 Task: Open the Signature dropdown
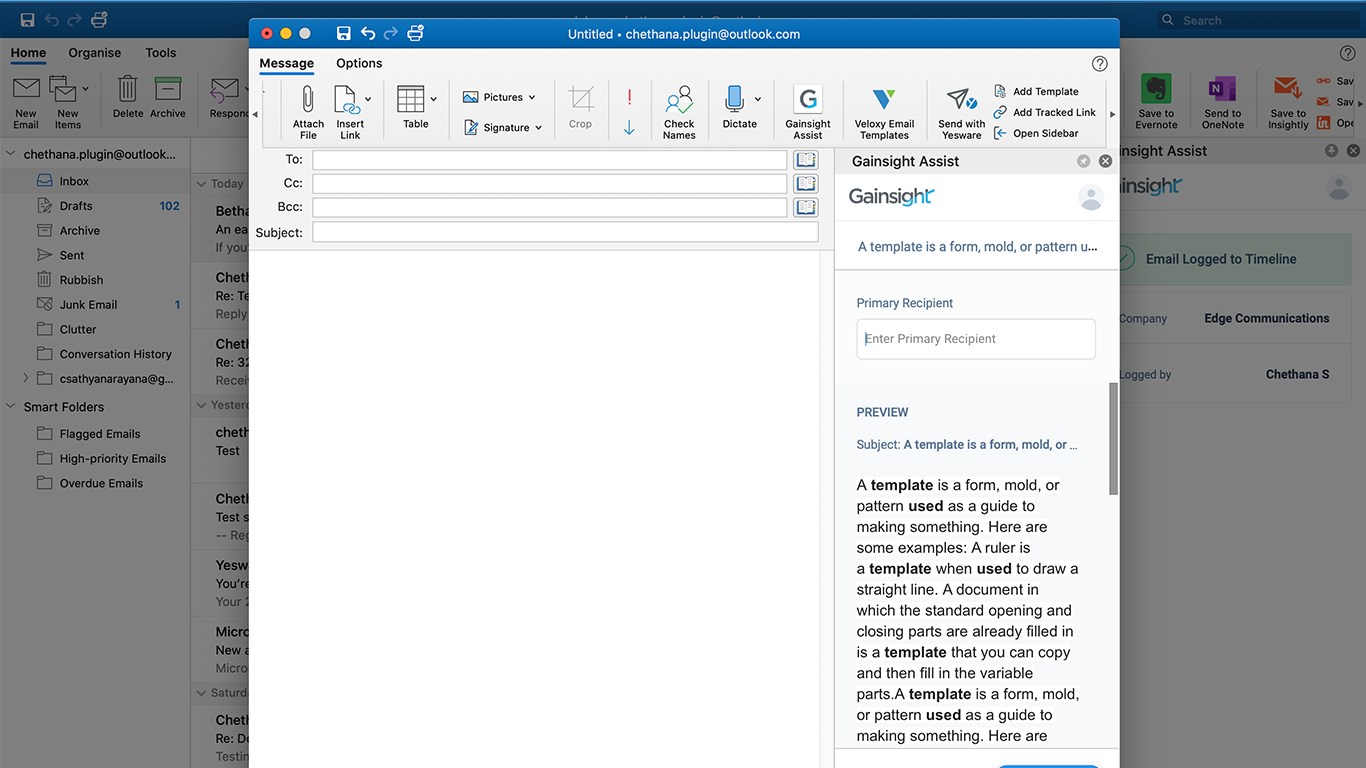coord(503,127)
